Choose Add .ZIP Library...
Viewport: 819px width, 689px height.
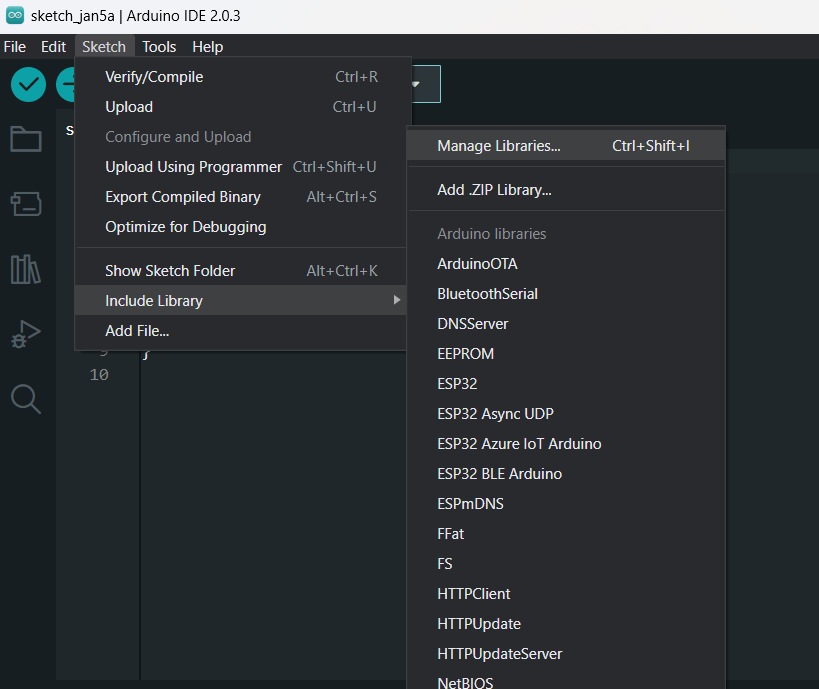pyautogui.click(x=566, y=190)
